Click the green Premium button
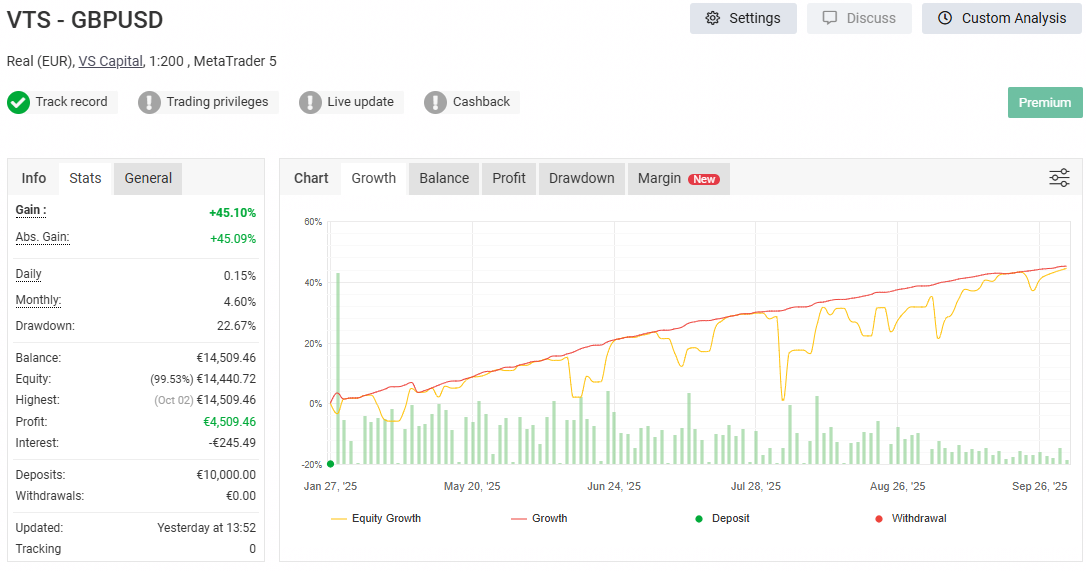1086x571 pixels. point(1044,102)
